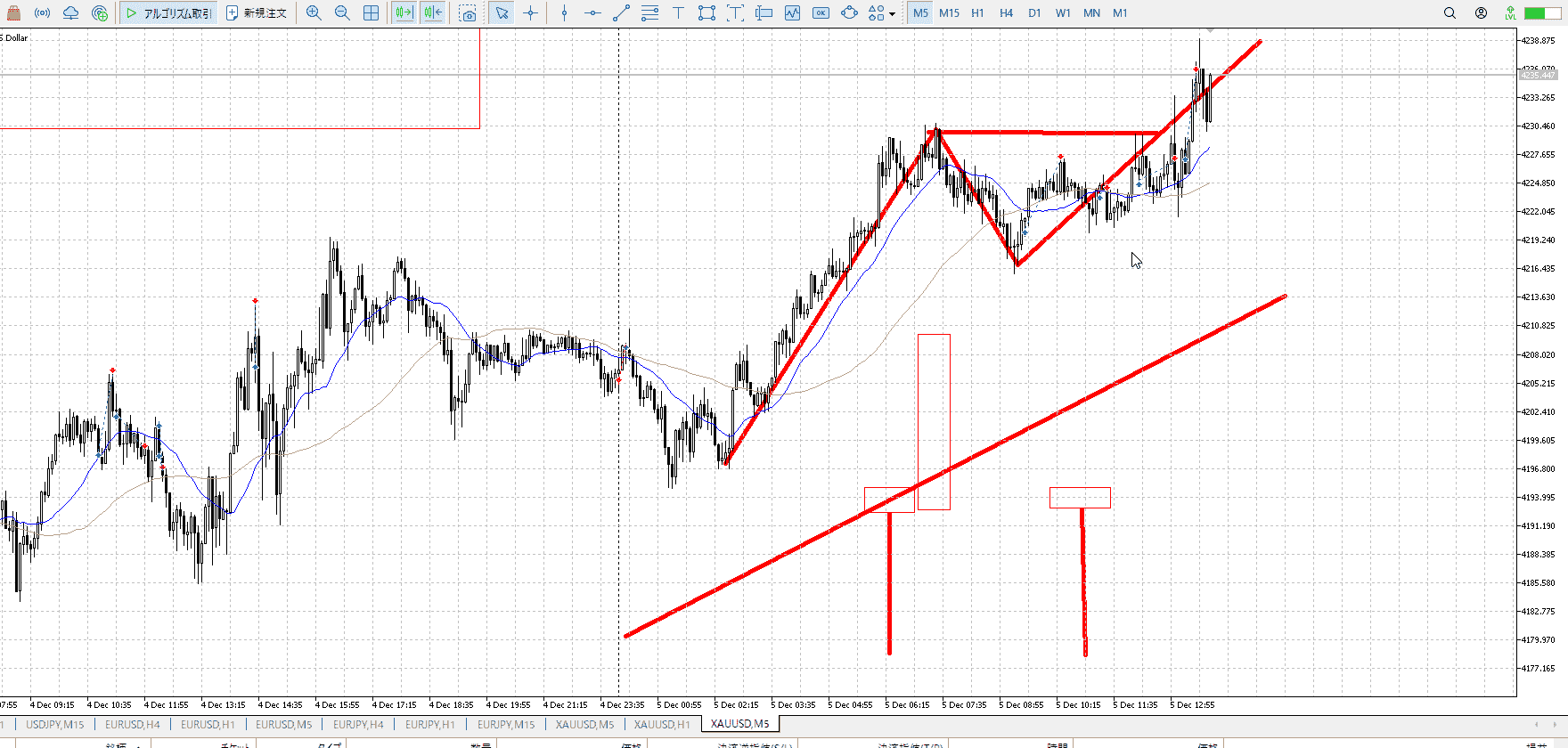
Task: Click the zoom out magnifier icon
Action: [342, 13]
